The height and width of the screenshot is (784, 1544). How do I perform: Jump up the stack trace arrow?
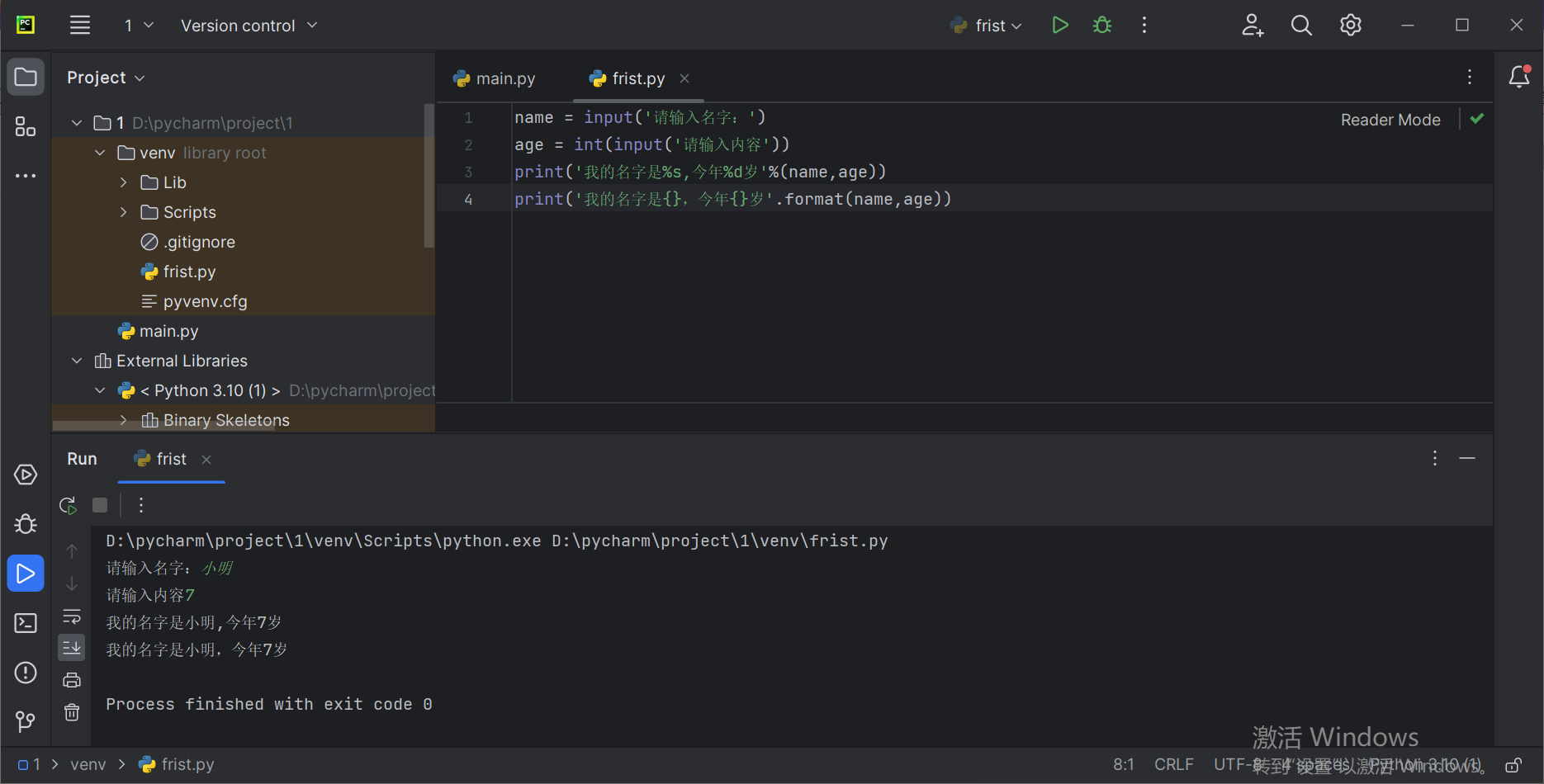point(72,550)
